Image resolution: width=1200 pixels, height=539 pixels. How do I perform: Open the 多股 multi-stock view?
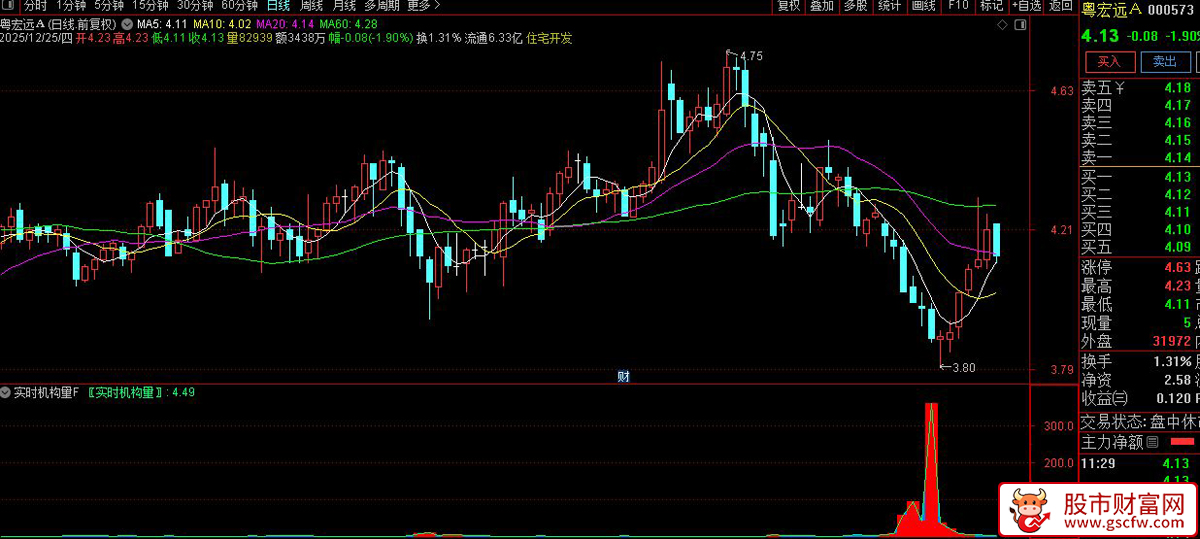(x=855, y=6)
